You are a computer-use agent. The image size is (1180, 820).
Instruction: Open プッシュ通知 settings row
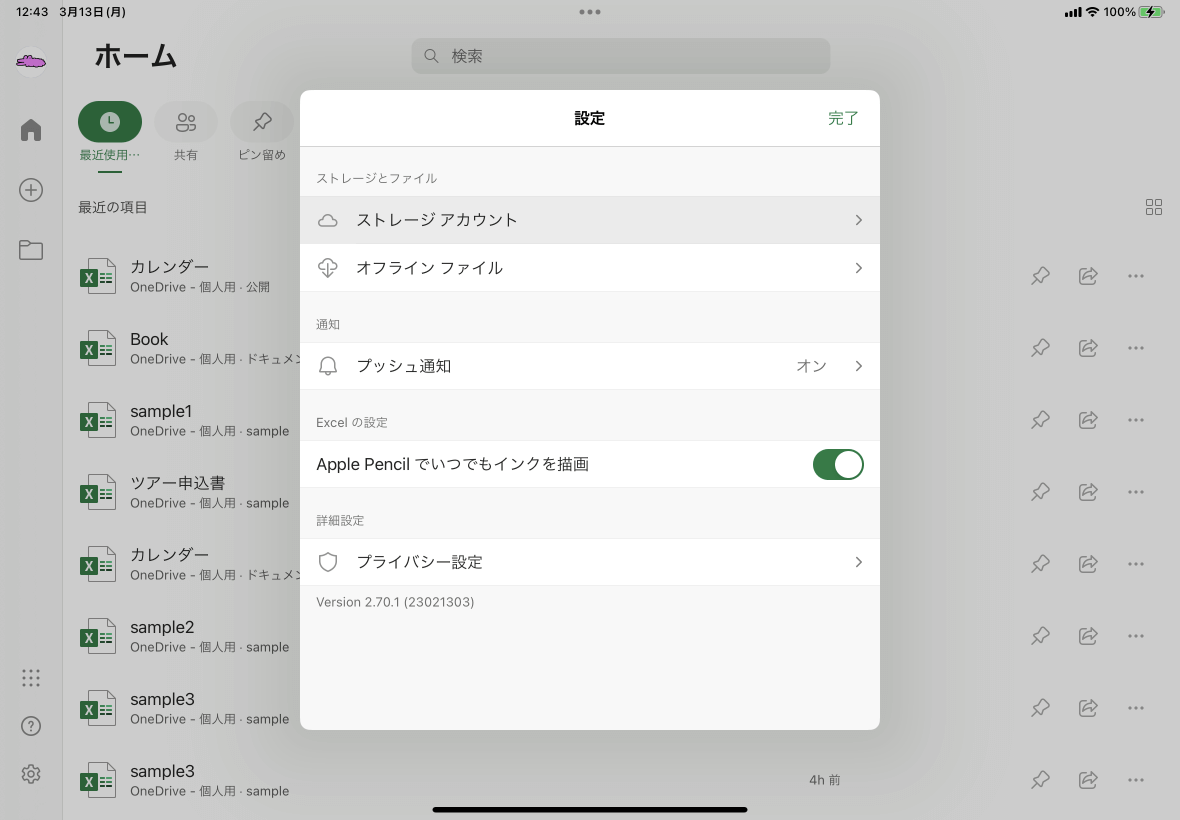[x=589, y=366]
